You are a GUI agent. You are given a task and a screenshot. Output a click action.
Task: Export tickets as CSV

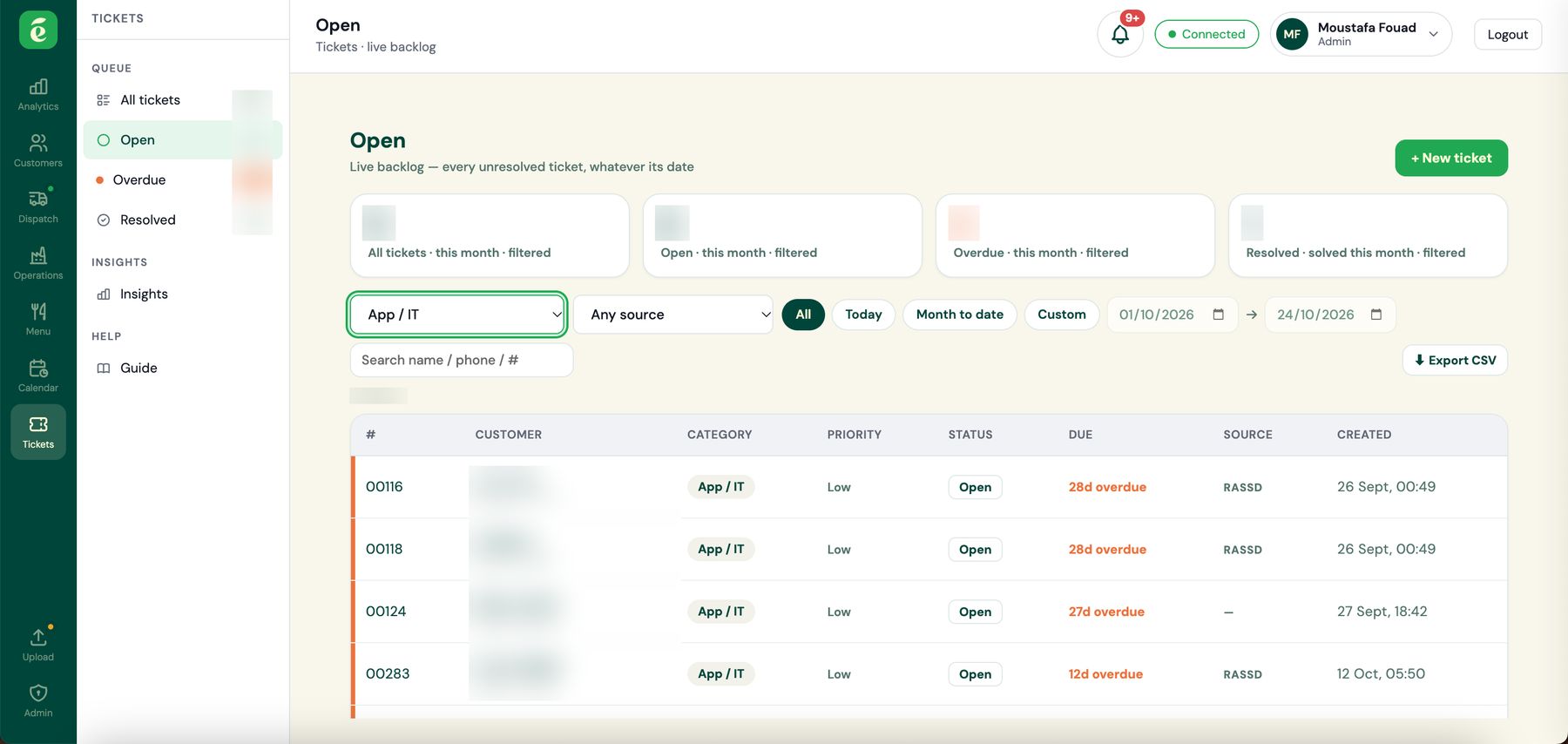point(1455,361)
